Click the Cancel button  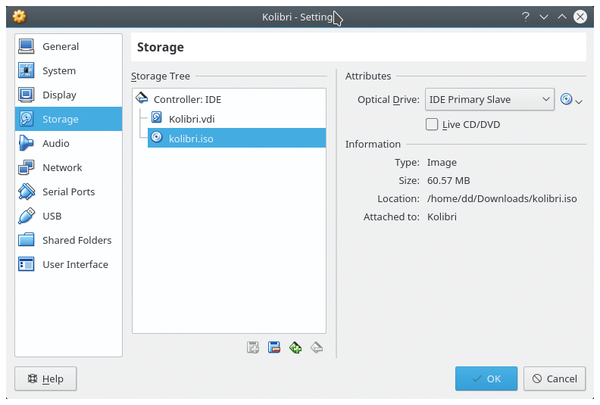(x=553, y=379)
